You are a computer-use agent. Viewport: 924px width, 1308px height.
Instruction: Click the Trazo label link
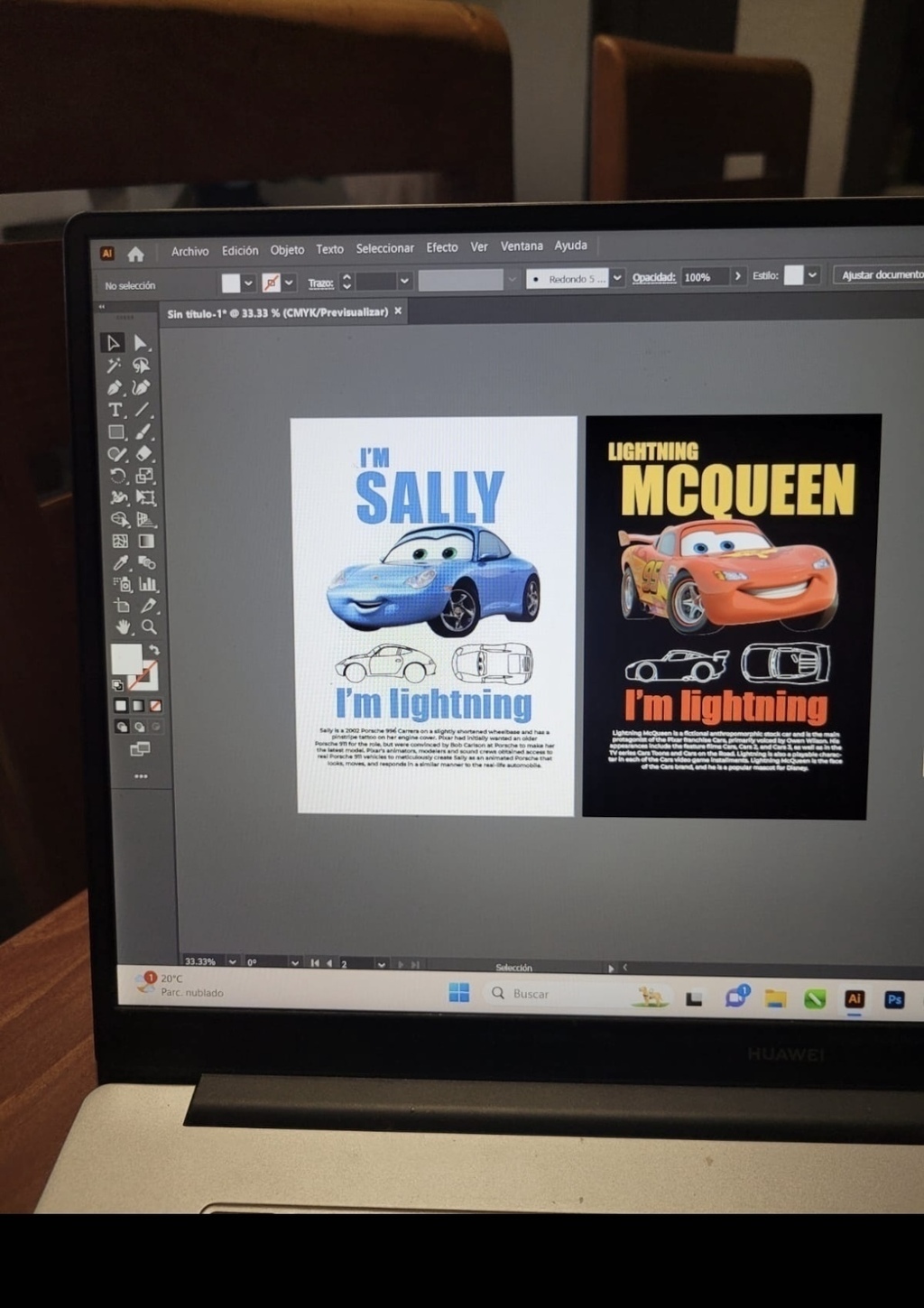pyautogui.click(x=320, y=283)
